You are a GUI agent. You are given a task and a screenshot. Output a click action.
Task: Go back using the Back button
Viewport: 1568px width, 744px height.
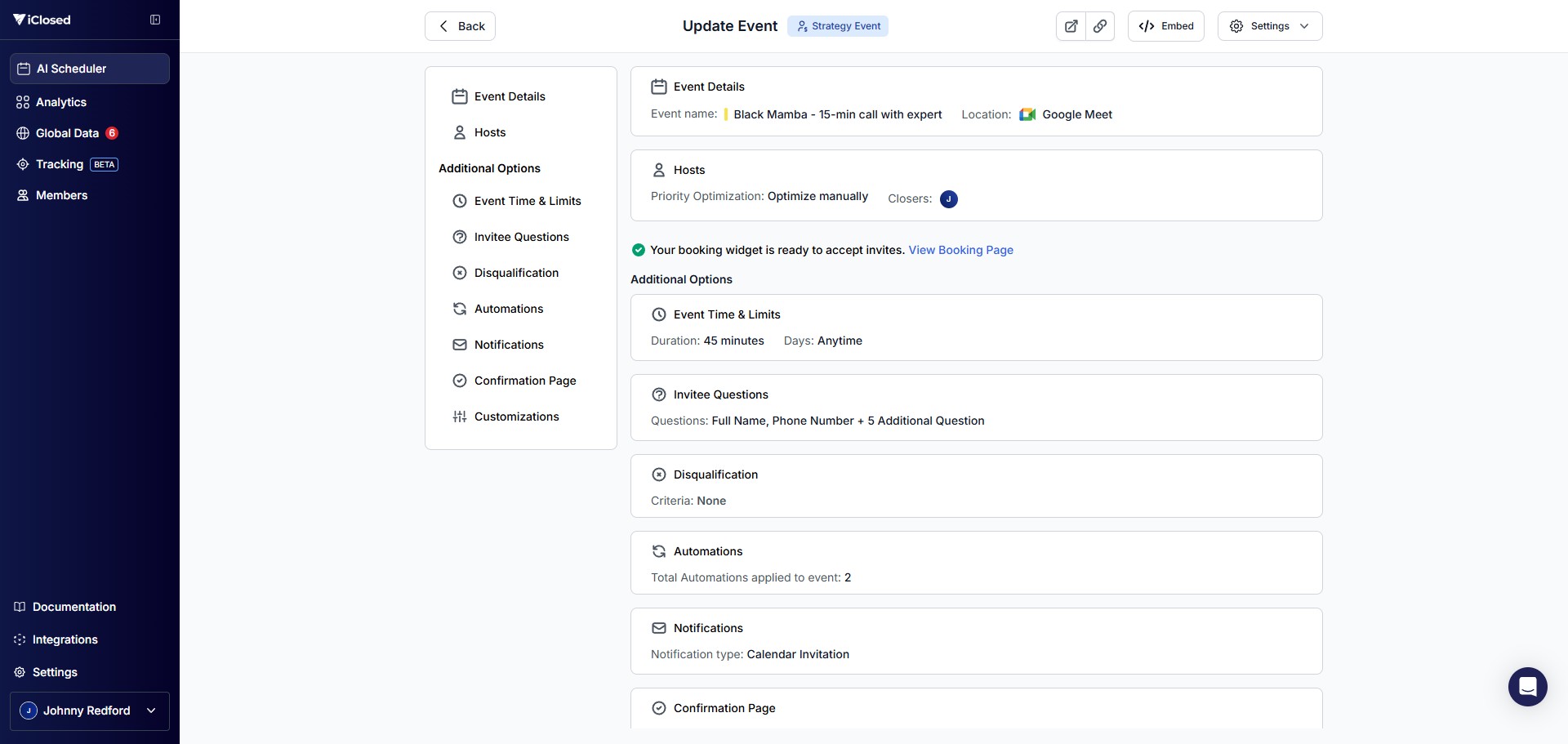coord(460,26)
